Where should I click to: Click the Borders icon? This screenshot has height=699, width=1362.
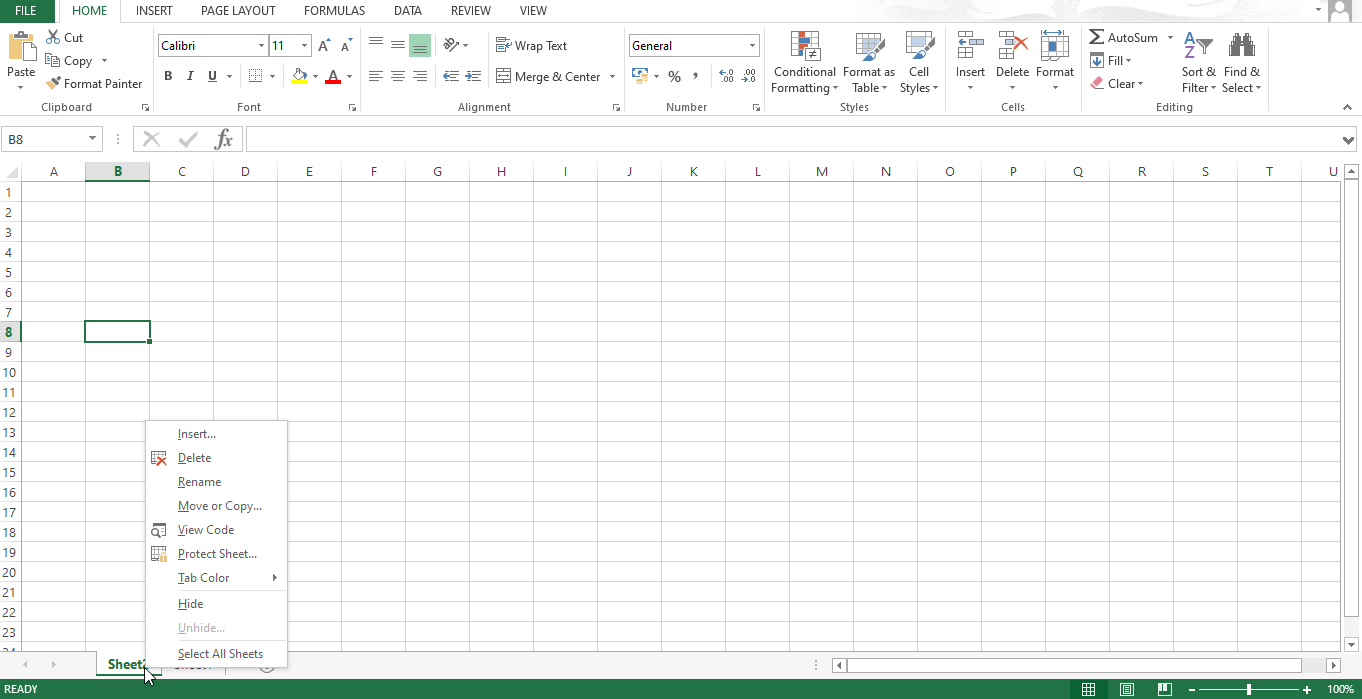click(255, 76)
